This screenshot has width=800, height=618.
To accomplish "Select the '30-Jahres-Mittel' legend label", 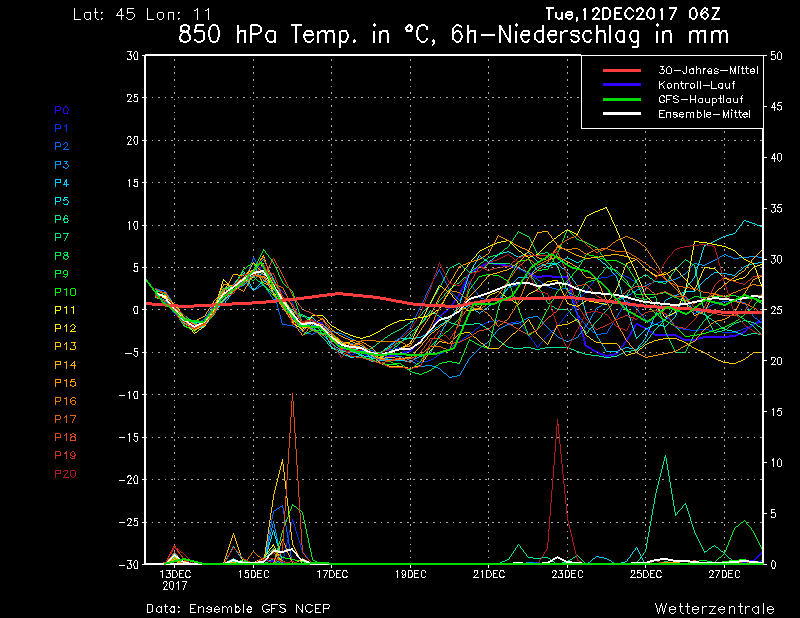I will 708,70.
